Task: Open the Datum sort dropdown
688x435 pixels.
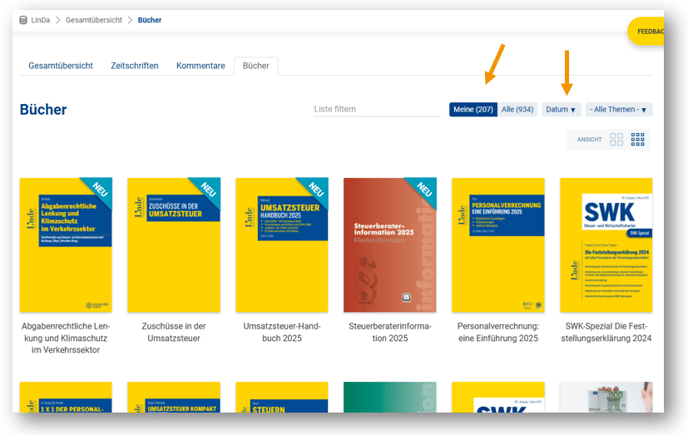Action: [x=561, y=109]
